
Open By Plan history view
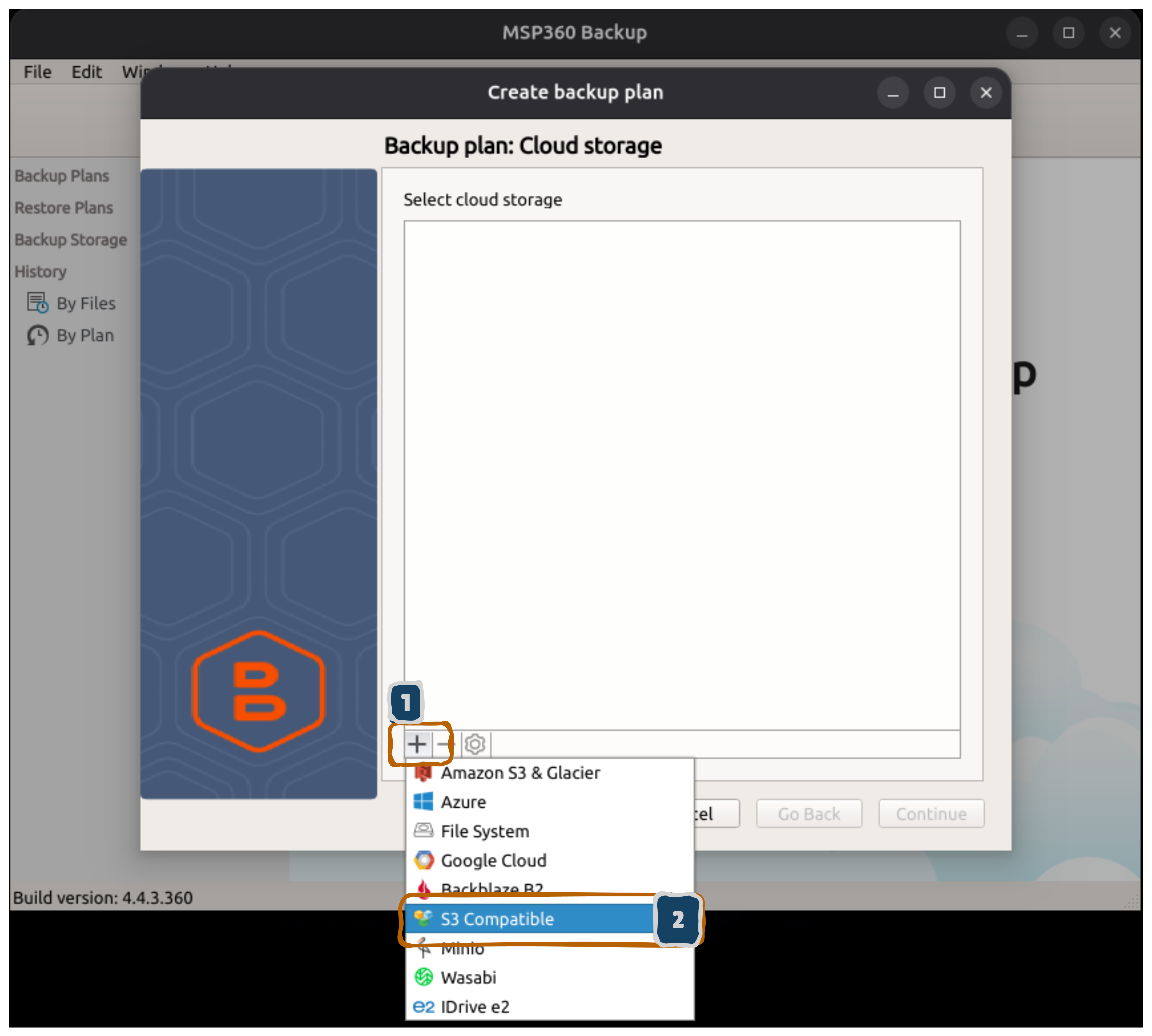[x=85, y=335]
